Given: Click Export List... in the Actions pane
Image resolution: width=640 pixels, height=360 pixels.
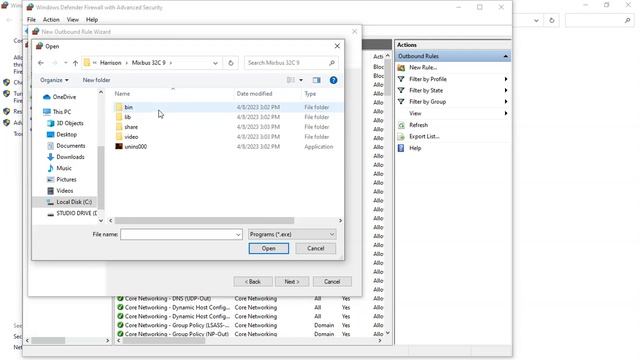Looking at the screenshot, I should pyautogui.click(x=424, y=136).
